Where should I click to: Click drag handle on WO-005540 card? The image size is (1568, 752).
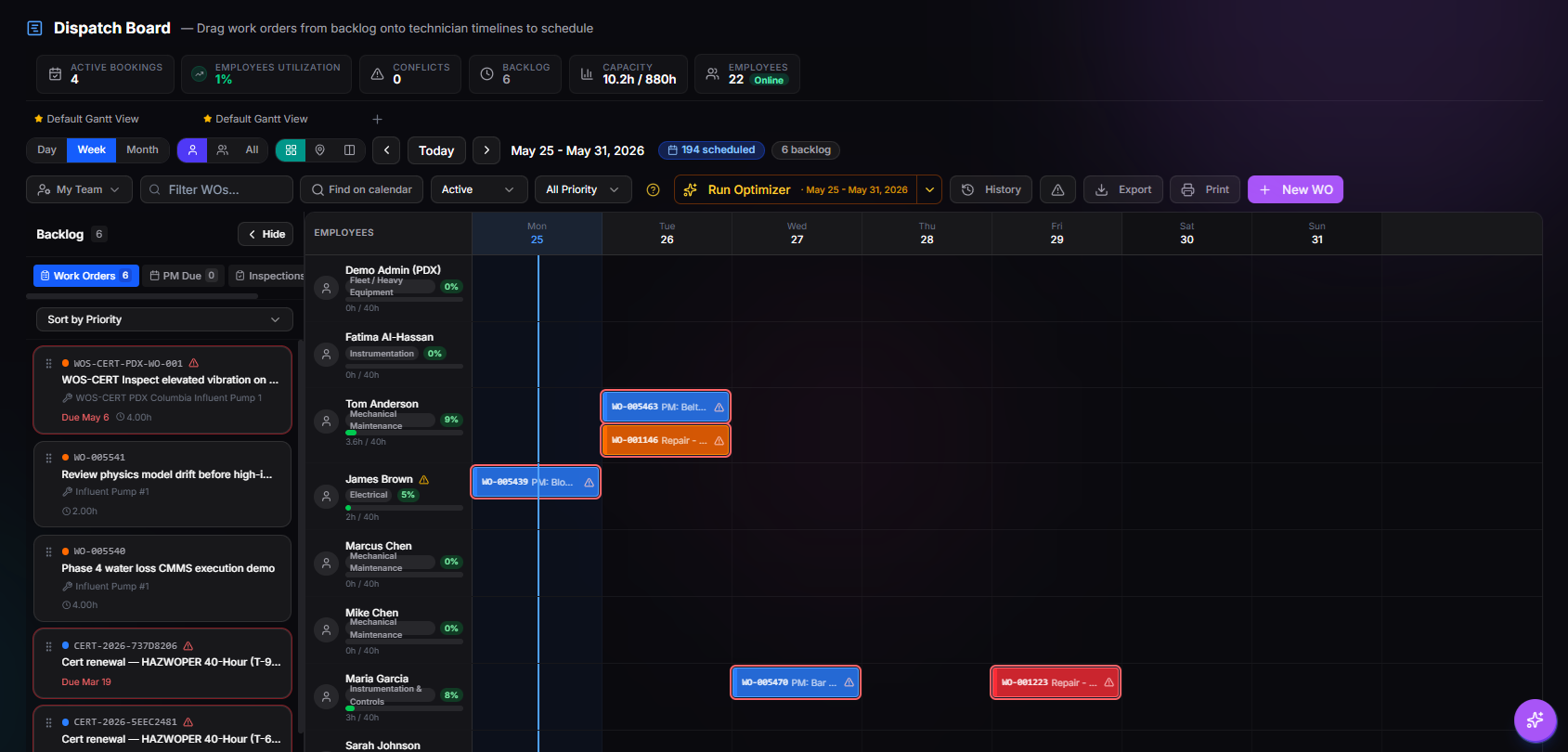[x=48, y=551]
